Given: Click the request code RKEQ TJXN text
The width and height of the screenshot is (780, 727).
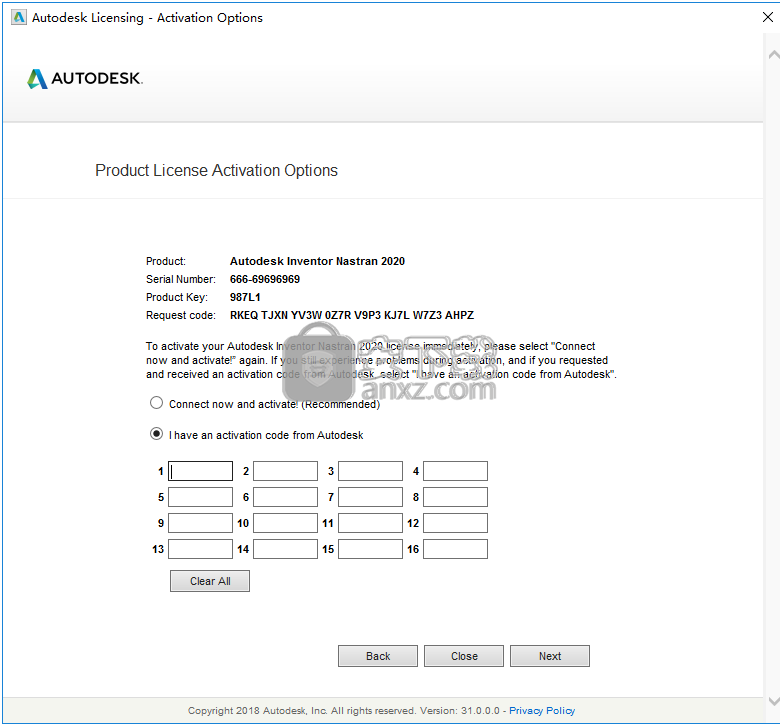Looking at the screenshot, I should coord(352,315).
